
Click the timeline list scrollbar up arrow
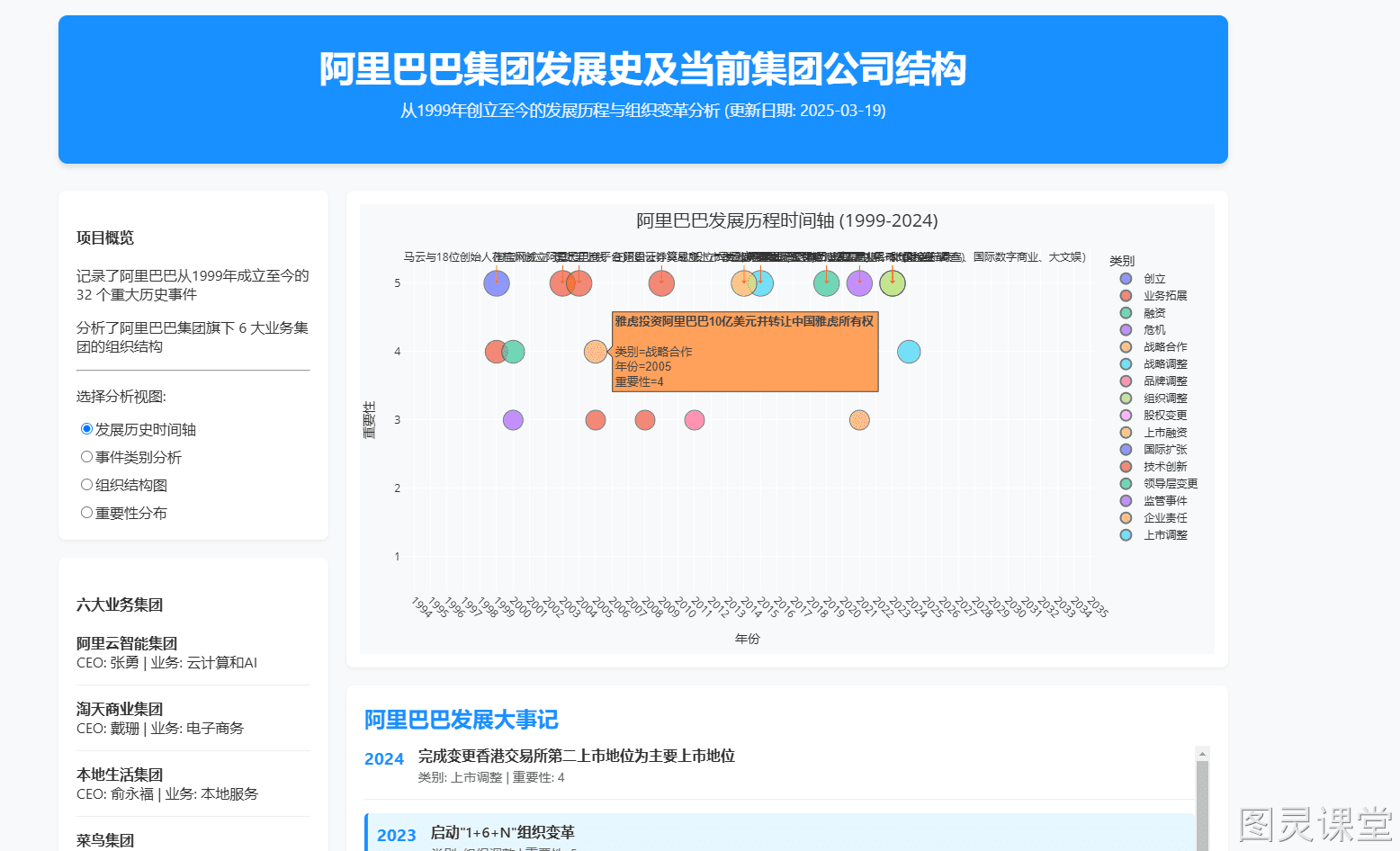tap(1202, 753)
